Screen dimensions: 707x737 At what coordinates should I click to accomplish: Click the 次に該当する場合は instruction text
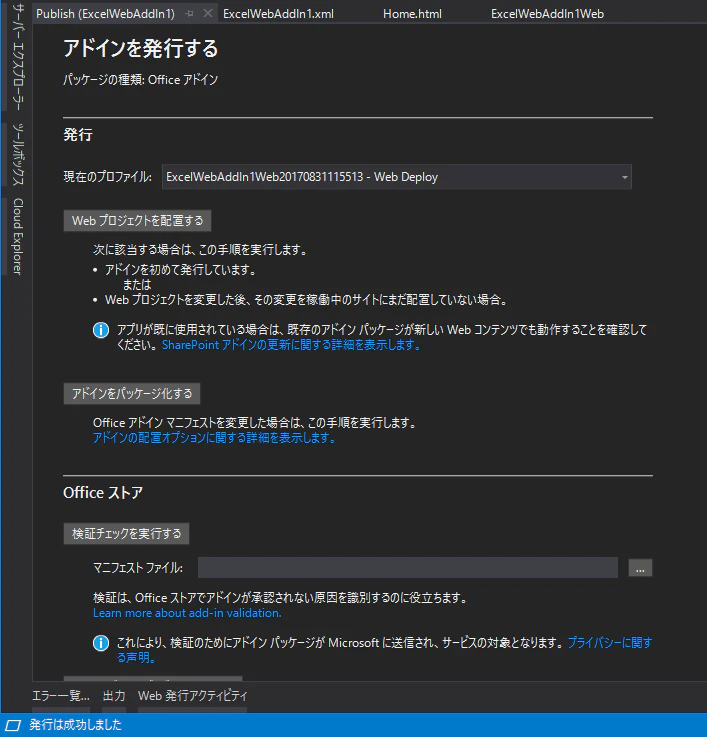pyautogui.click(x=200, y=250)
